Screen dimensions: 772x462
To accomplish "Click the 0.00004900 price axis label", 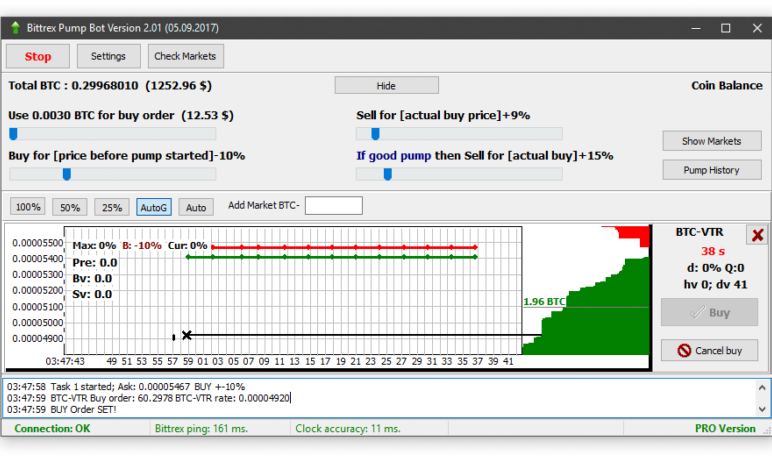I will point(38,338).
